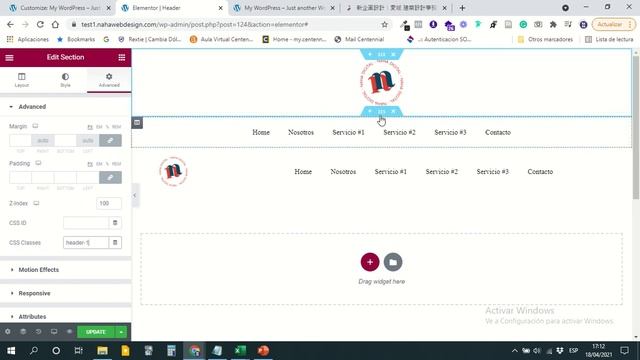Open responsive mode switcher
This screenshot has height=360, width=640.
coord(54,332)
